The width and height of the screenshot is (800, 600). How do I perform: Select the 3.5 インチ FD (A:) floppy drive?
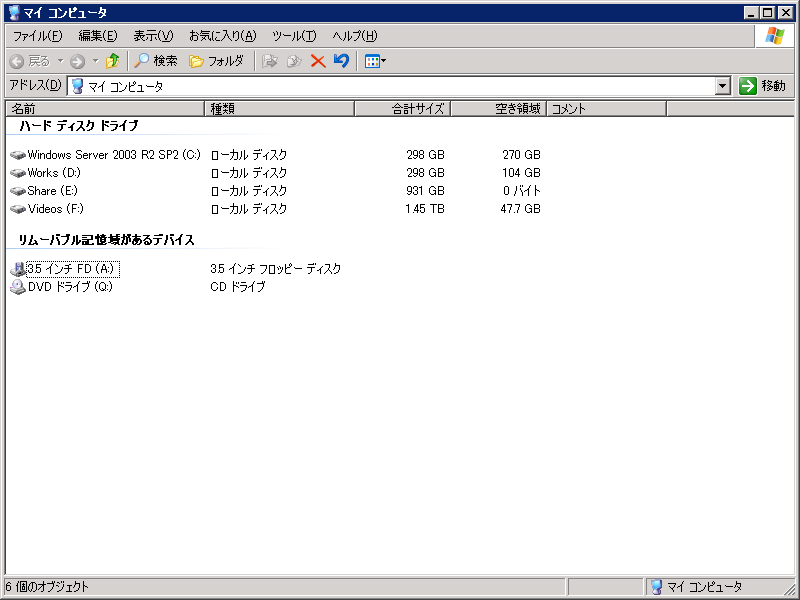click(x=71, y=269)
